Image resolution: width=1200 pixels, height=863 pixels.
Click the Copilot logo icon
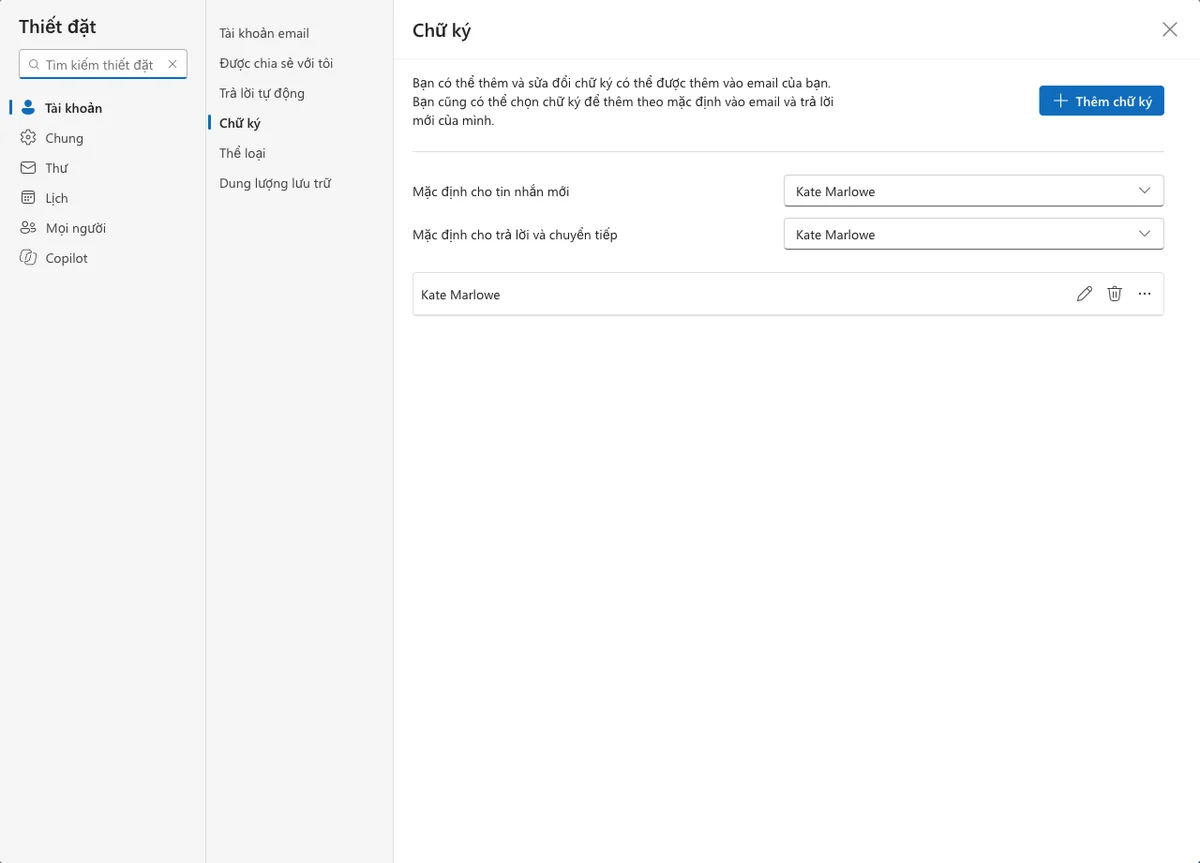tap(28, 258)
